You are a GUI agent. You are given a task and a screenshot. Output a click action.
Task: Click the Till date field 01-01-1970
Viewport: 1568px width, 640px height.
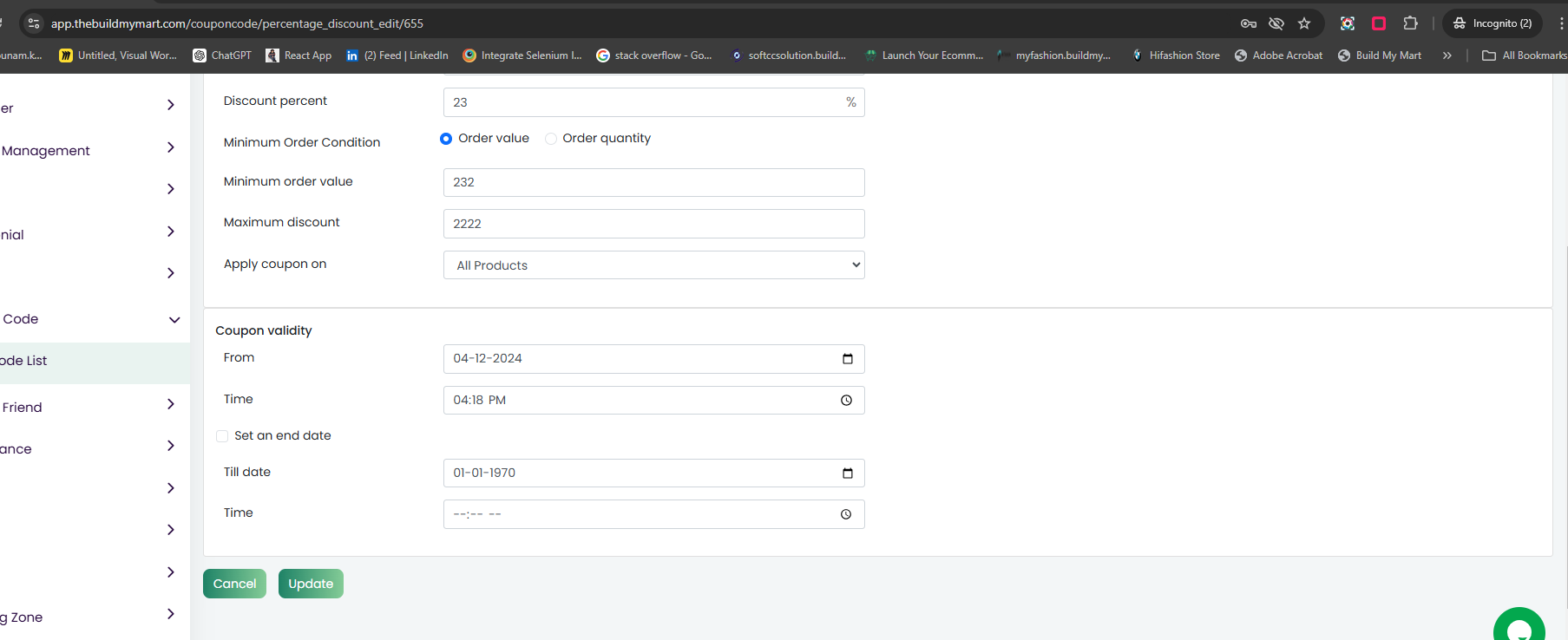[654, 473]
